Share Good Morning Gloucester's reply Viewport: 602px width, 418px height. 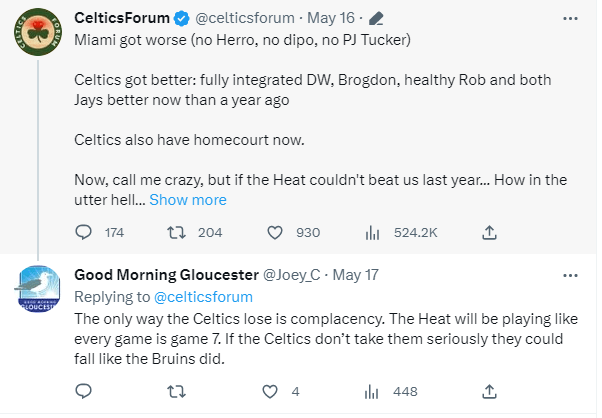489,391
